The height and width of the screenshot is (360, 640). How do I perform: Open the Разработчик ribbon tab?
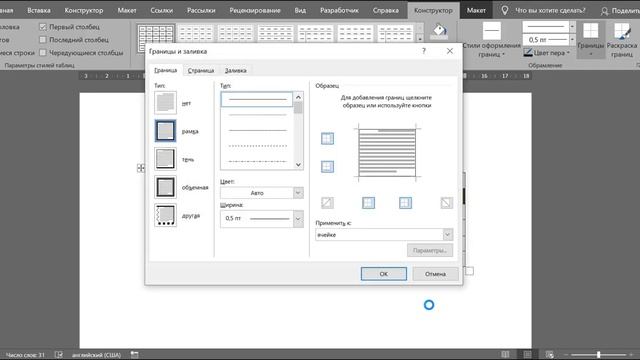pos(339,10)
